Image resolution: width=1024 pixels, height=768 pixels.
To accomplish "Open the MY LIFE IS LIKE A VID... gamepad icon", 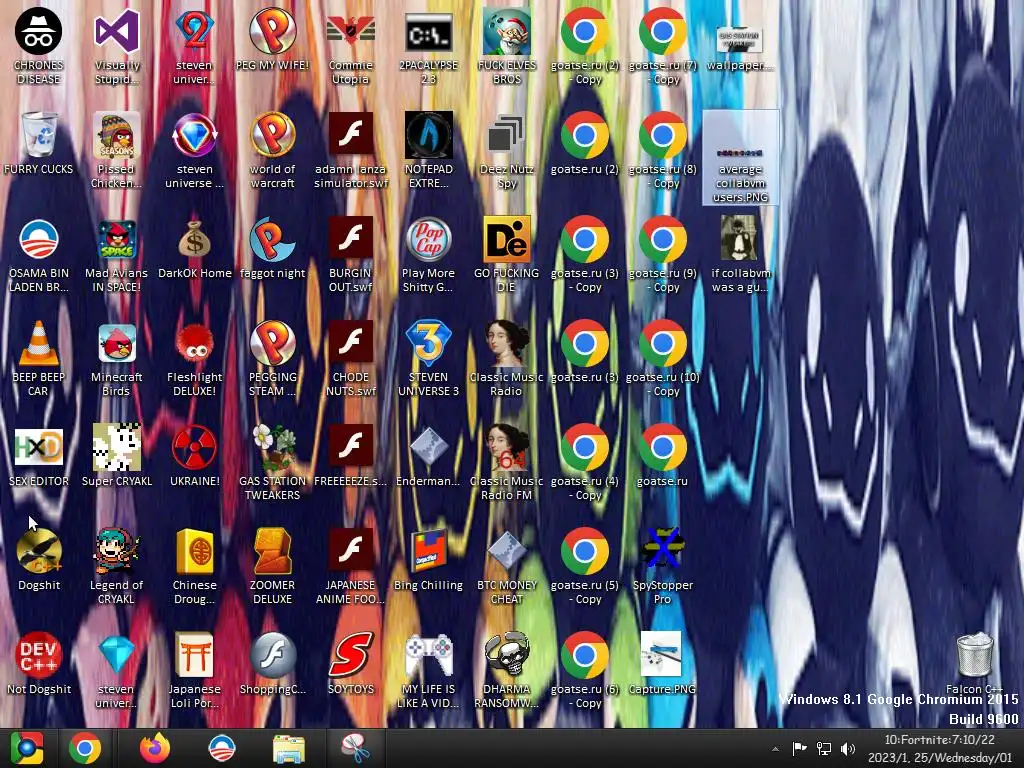I will point(428,670).
